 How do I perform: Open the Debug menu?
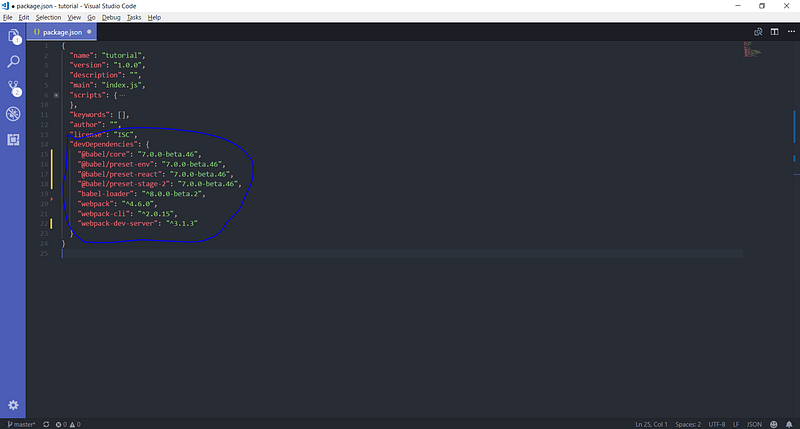pyautogui.click(x=111, y=17)
